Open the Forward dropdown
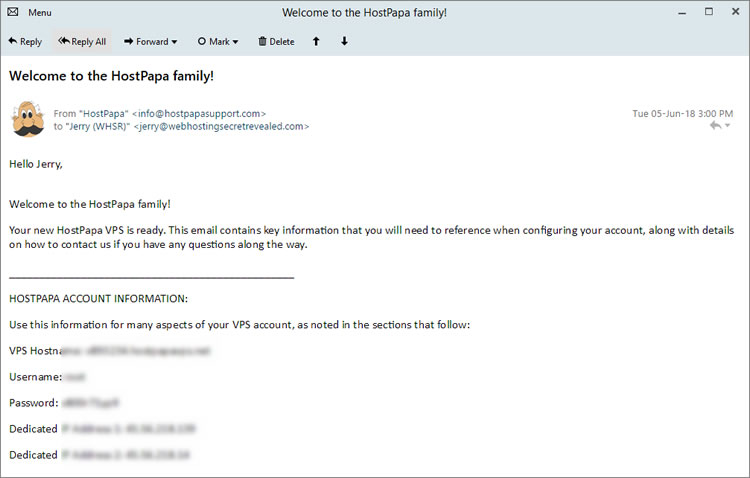The height and width of the screenshot is (478, 750). coord(151,42)
